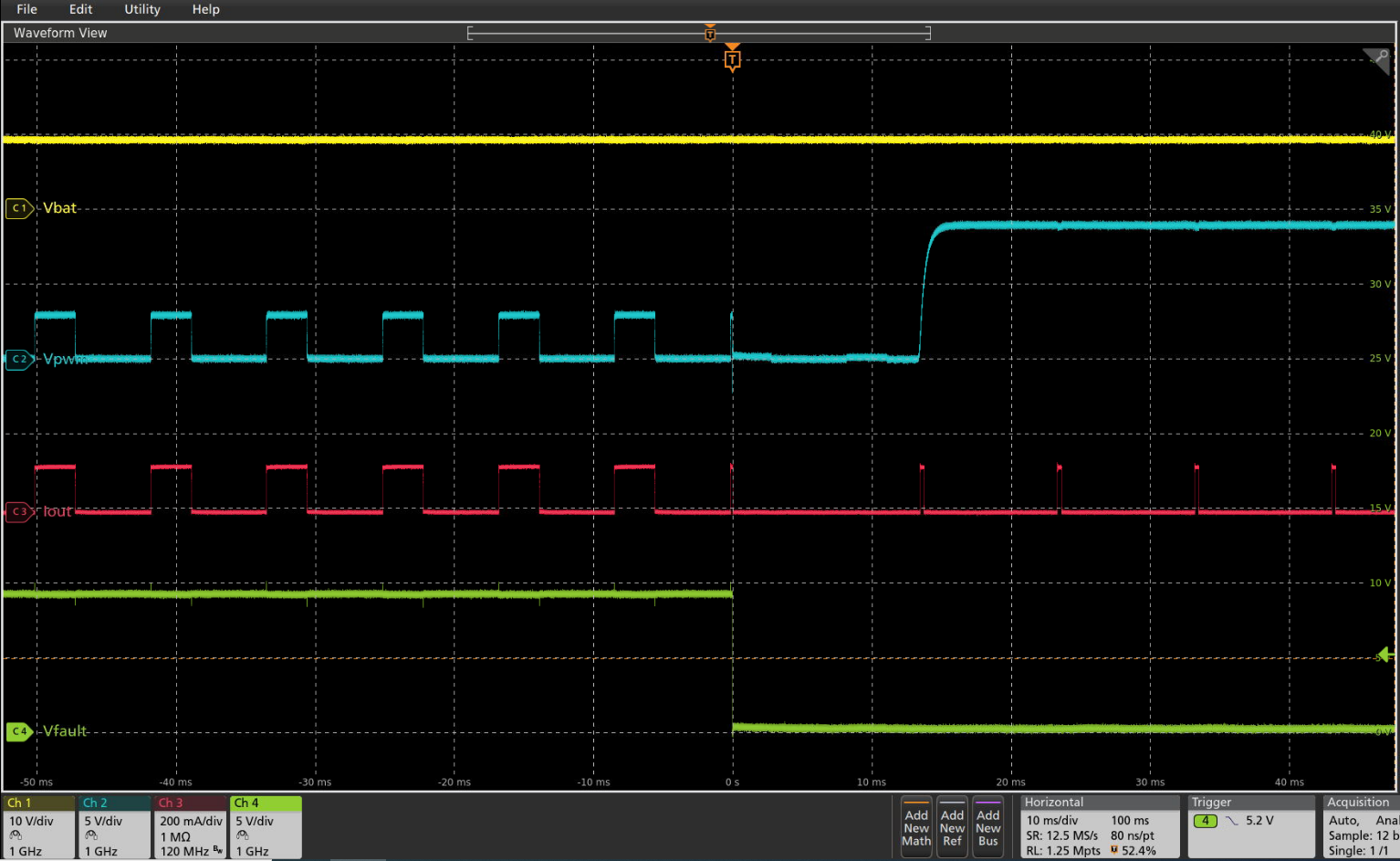Click Add New Ref button

[952, 827]
